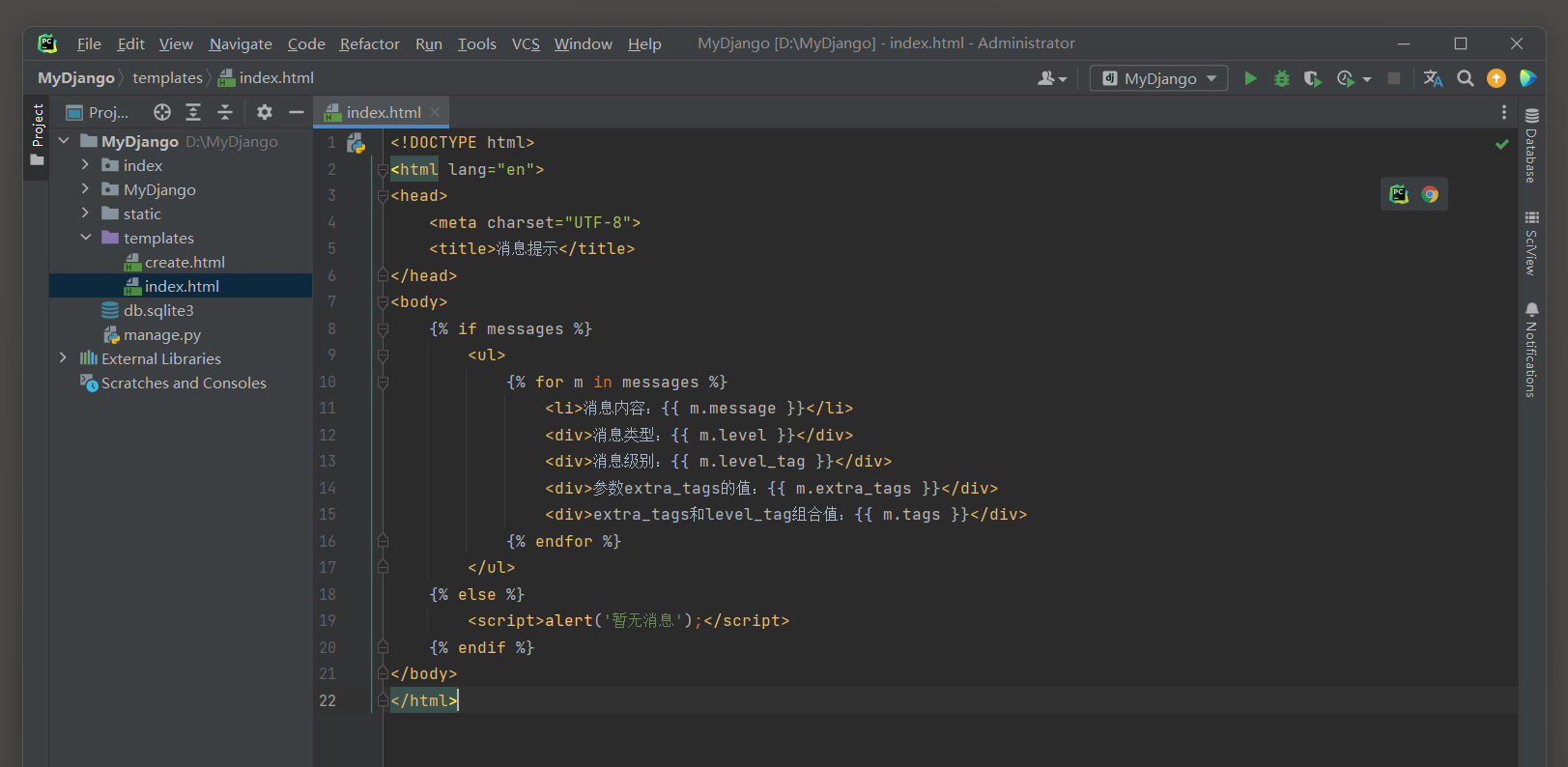Open the Proj... view selector dropdown
Viewport: 1568px width, 767px height.
98,112
